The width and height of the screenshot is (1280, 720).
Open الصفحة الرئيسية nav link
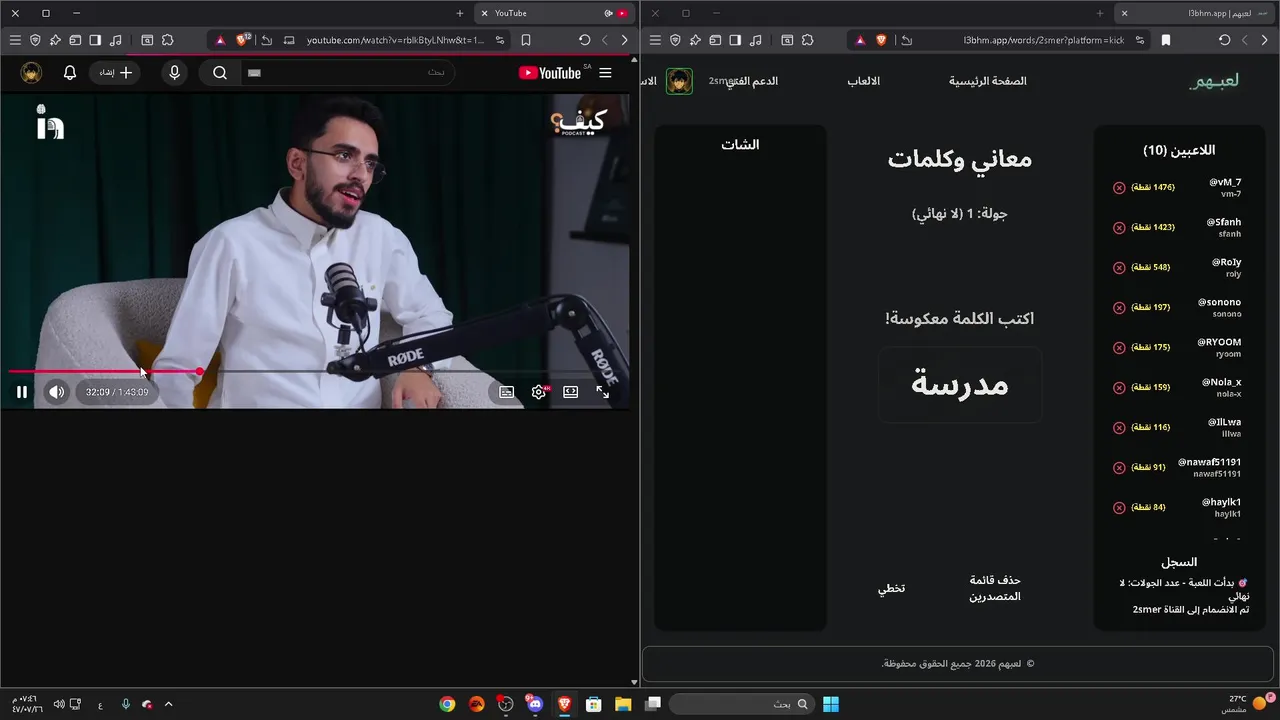tap(988, 81)
